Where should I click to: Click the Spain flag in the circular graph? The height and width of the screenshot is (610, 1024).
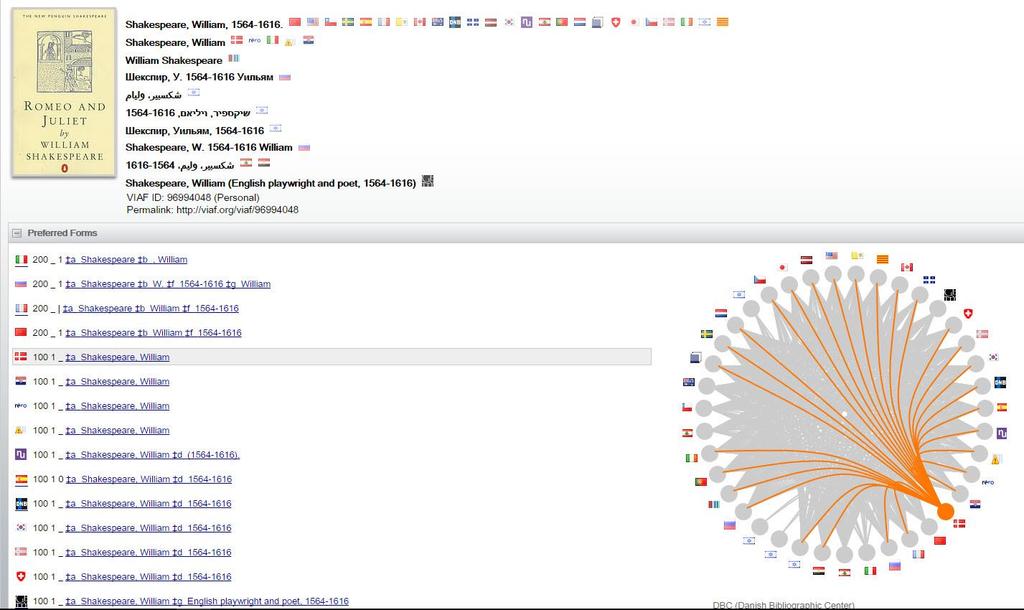[x=1001, y=407]
